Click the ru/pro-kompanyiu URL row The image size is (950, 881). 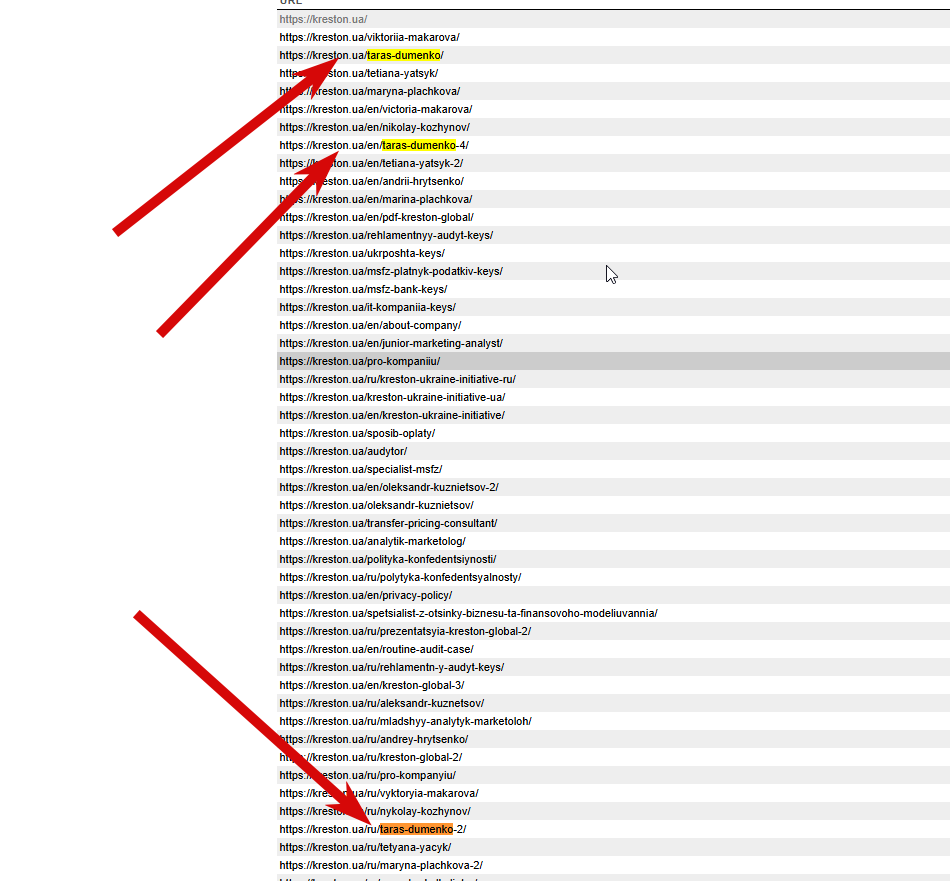click(613, 776)
